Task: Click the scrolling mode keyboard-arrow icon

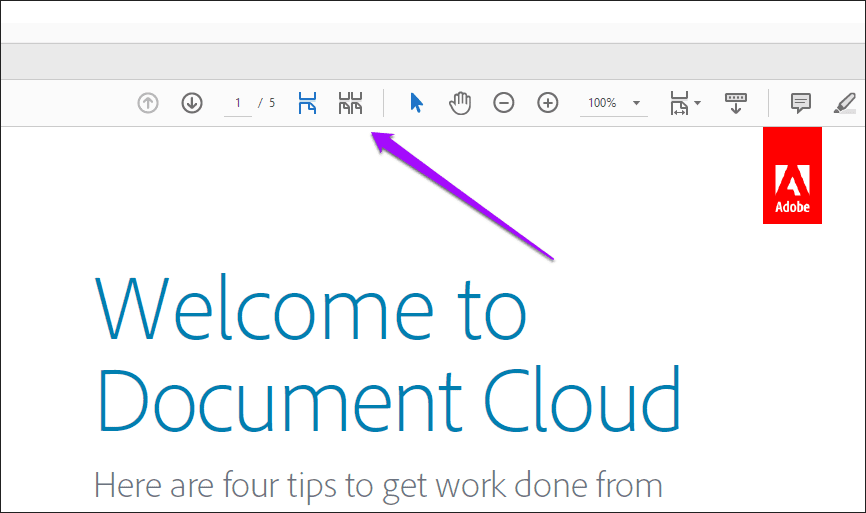Action: [x=736, y=103]
